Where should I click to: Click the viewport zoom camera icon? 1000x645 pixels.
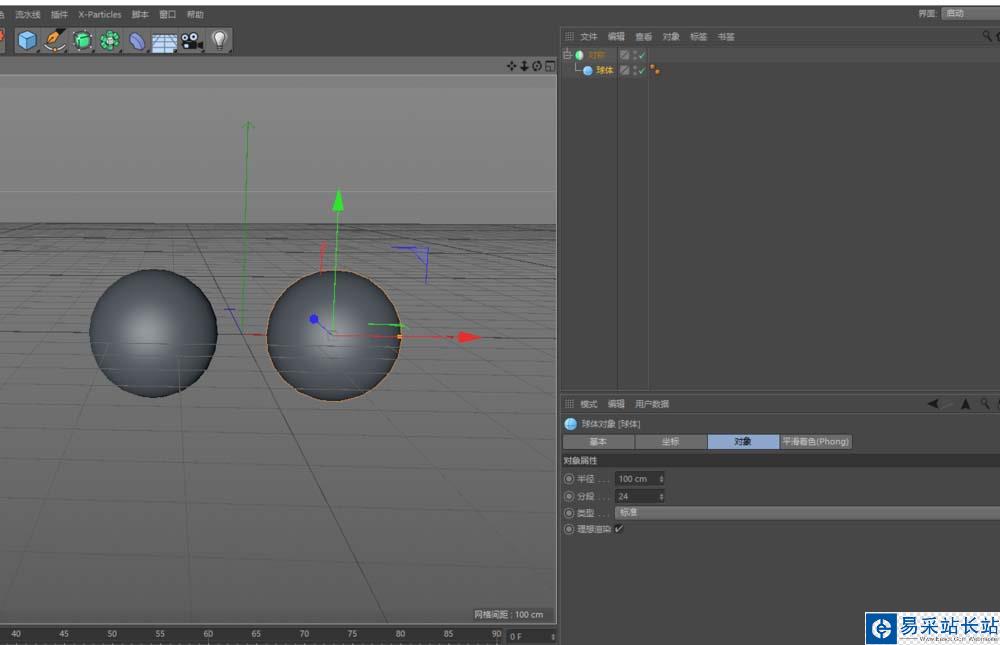point(524,66)
